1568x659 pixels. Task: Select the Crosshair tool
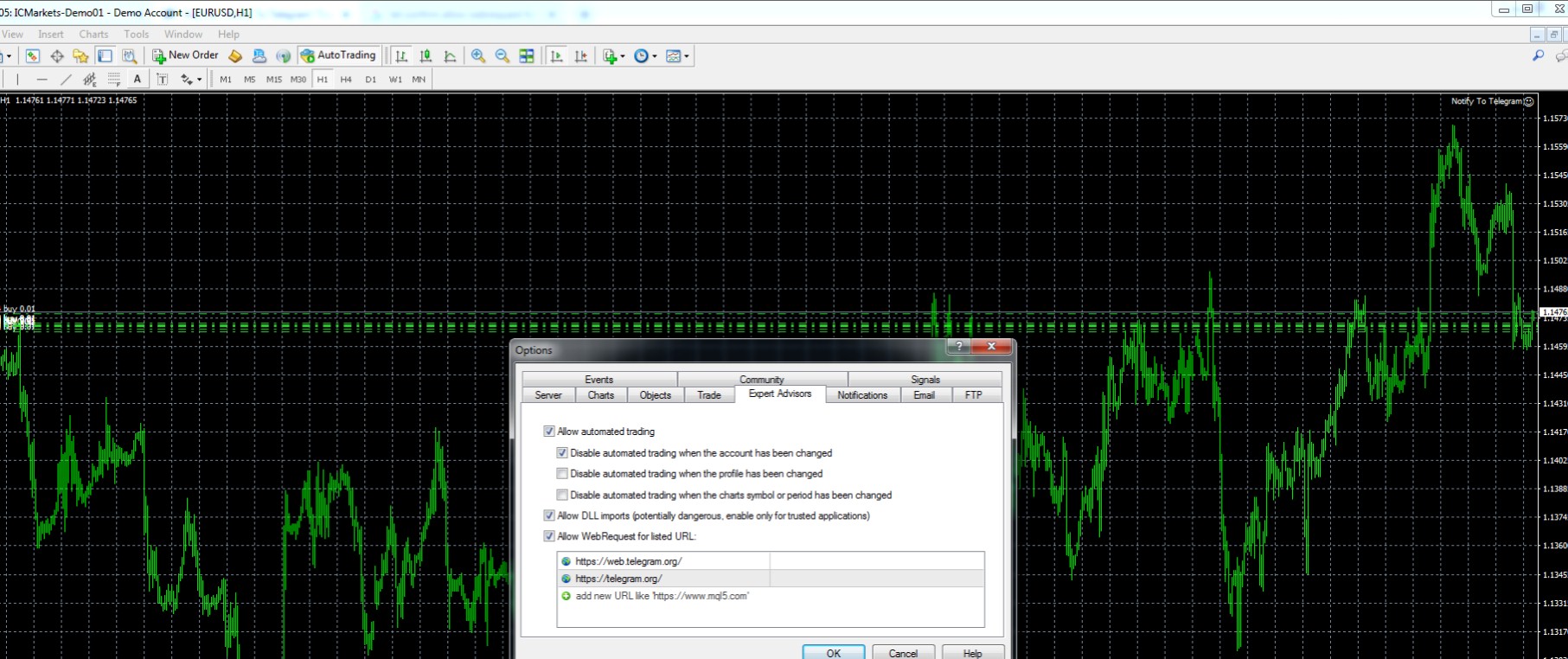[57, 56]
